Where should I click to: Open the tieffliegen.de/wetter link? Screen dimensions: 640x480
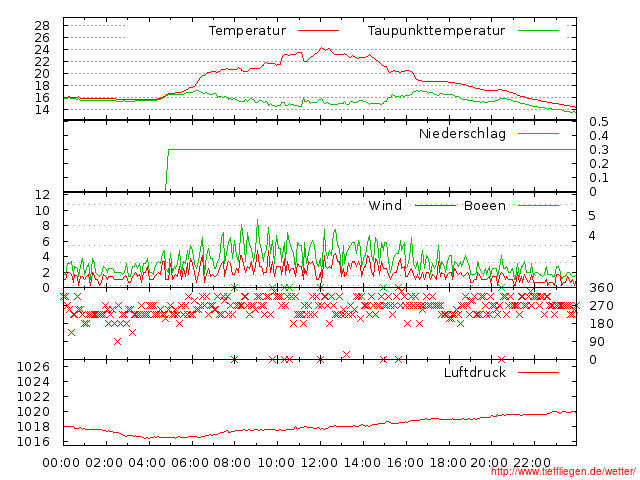coord(563,471)
